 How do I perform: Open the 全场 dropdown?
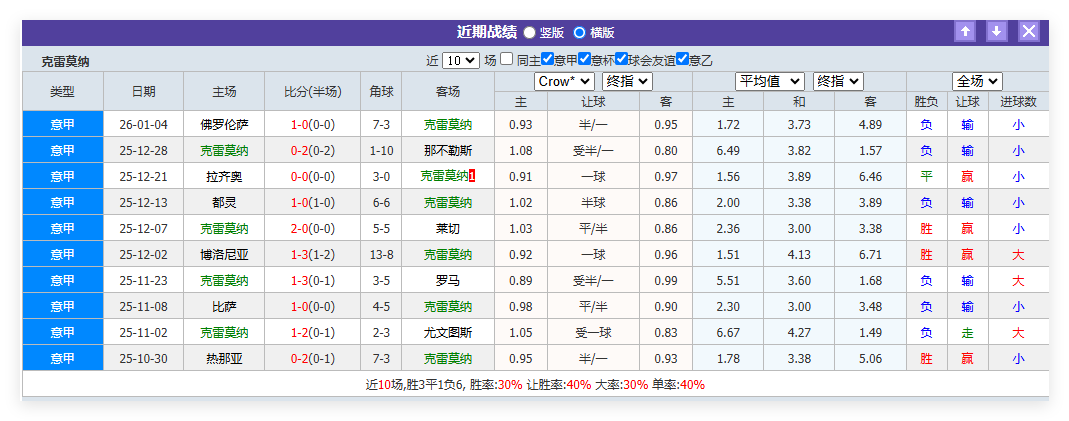tap(977, 81)
